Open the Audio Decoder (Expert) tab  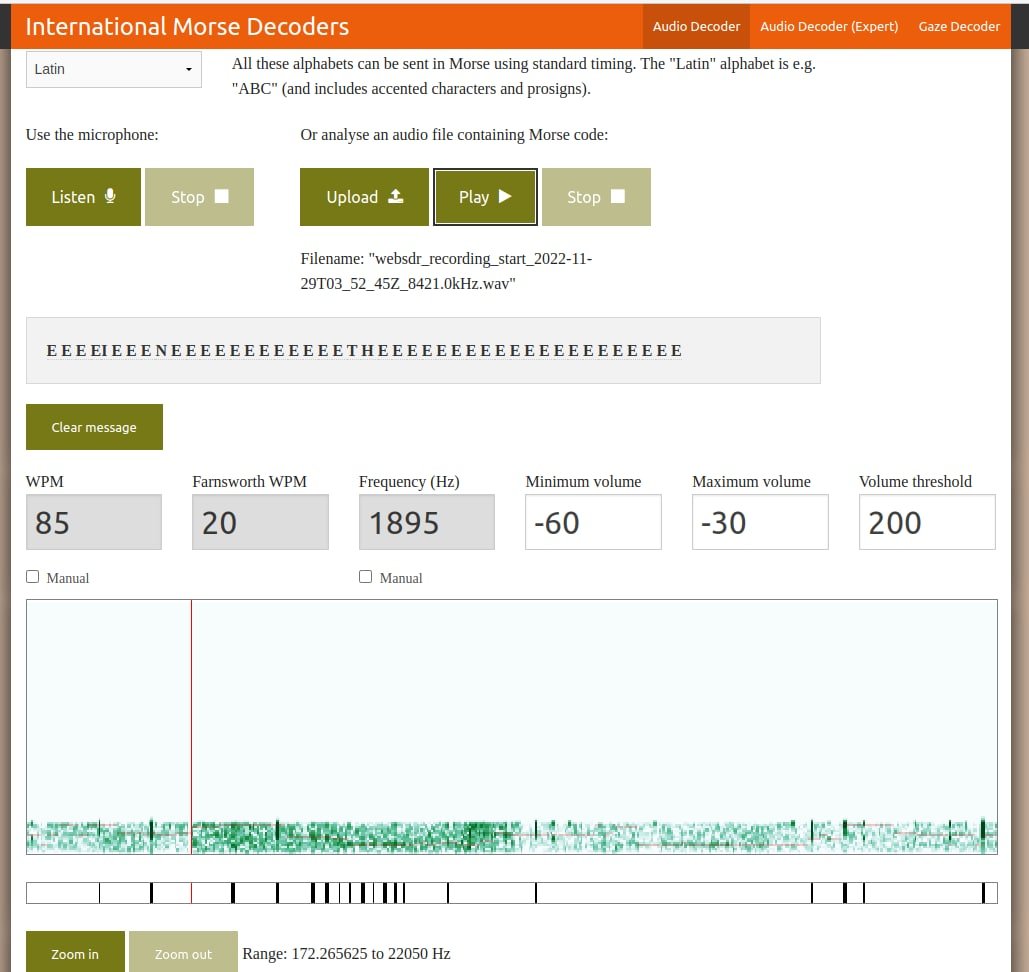(x=829, y=26)
